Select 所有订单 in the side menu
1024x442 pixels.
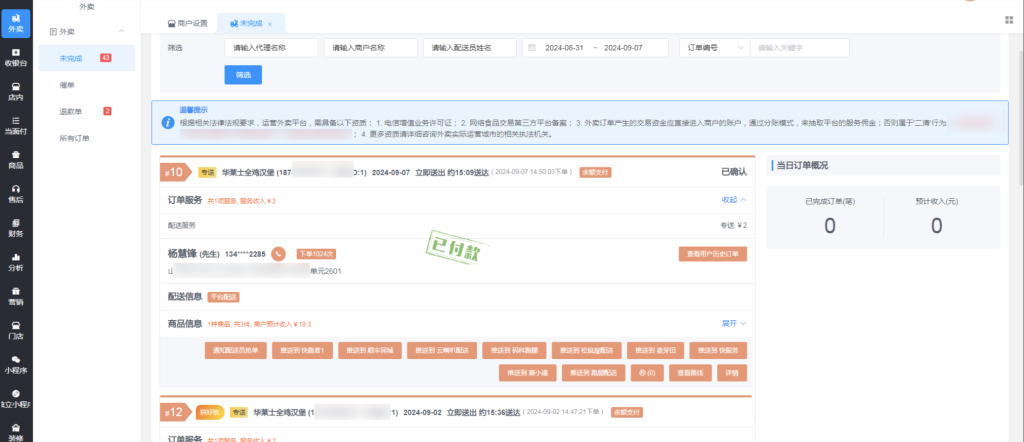75,137
